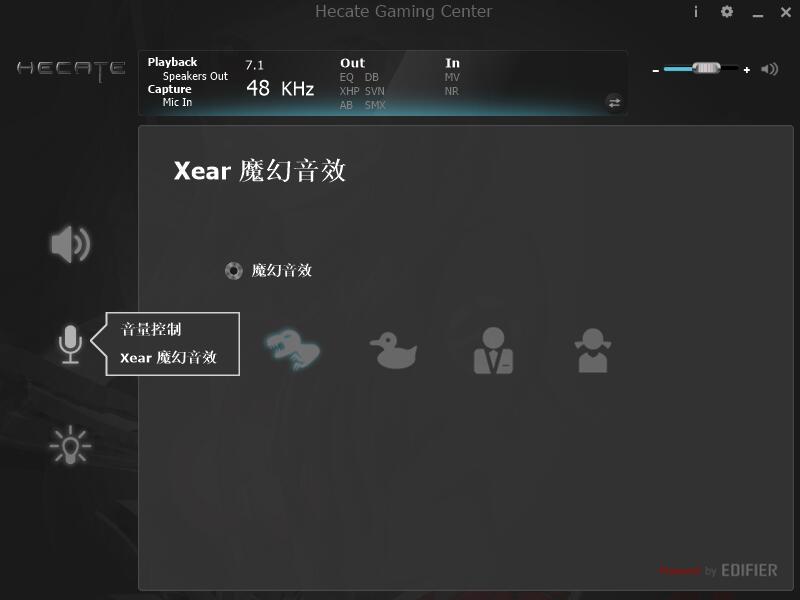This screenshot has width=800, height=600.
Task: Select the duck cartoon voice effect
Action: [x=393, y=350]
